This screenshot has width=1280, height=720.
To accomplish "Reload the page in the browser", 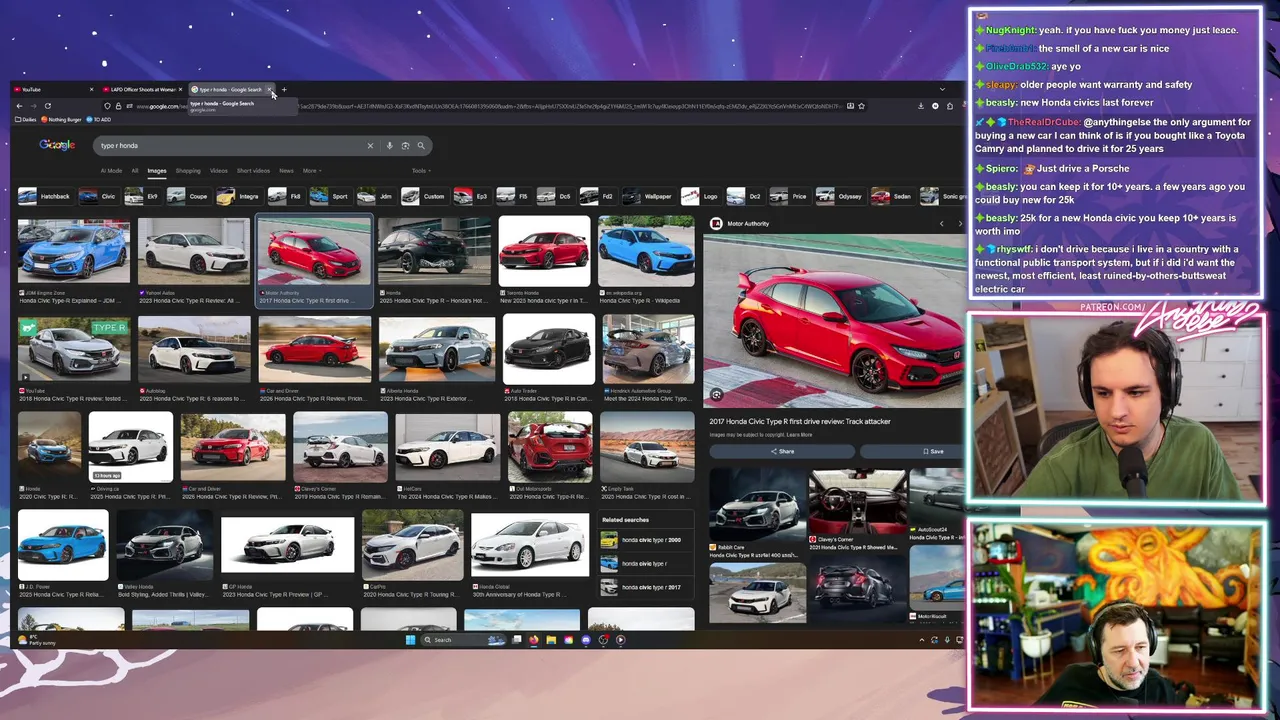I will click(47, 106).
